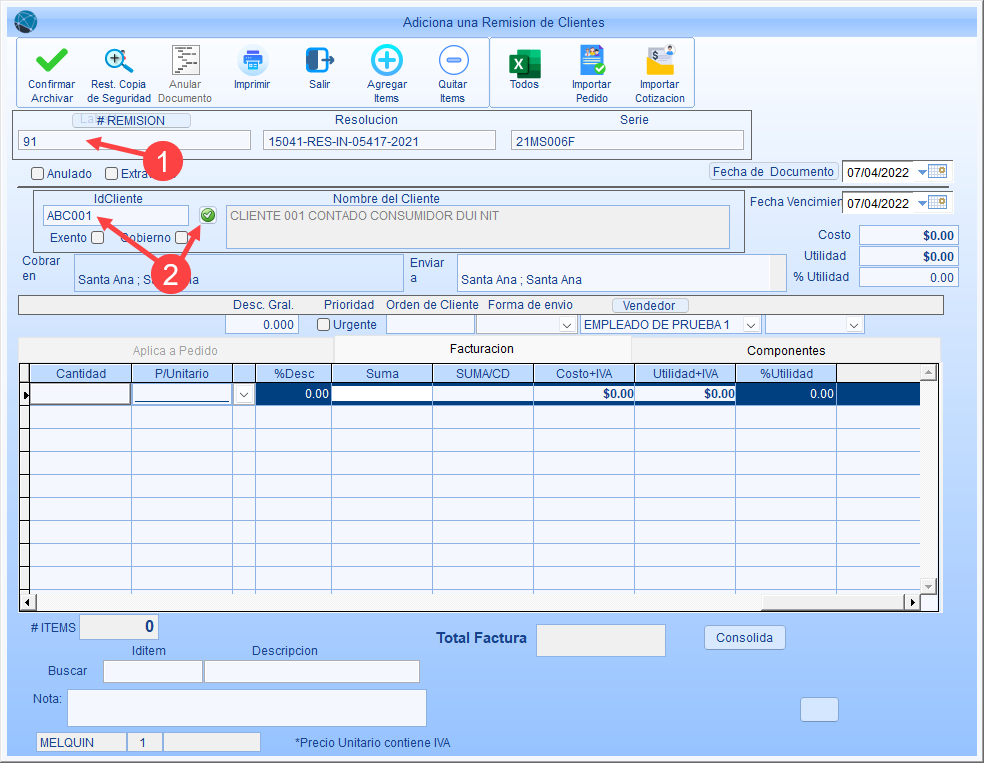
Task: Click the Importar Cotizacion icon
Action: coord(660,60)
